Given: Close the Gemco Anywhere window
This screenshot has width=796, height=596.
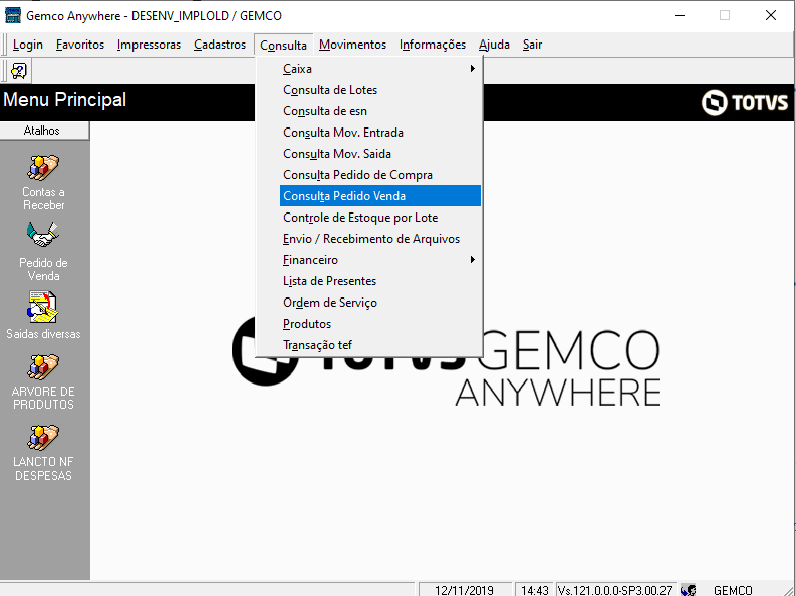Looking at the screenshot, I should click(x=771, y=15).
